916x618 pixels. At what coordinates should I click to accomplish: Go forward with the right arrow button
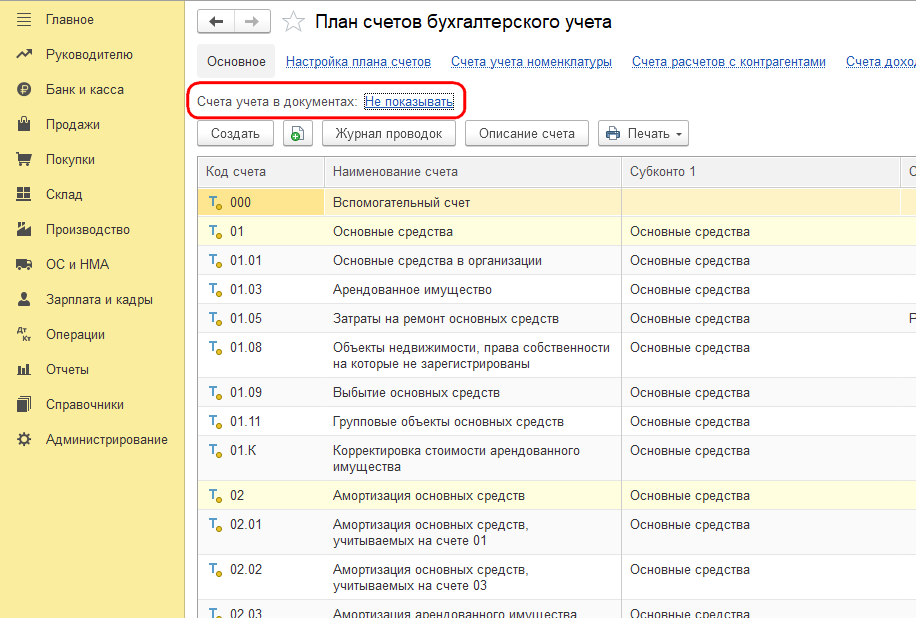tap(252, 22)
